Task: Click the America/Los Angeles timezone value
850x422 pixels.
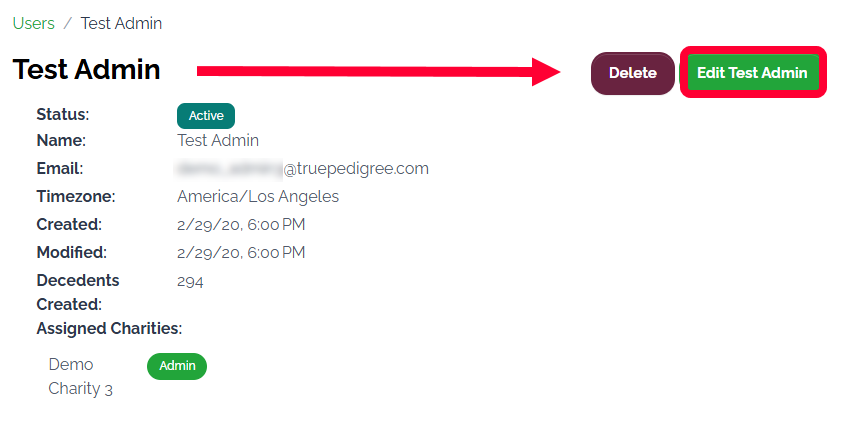Action: tap(258, 197)
